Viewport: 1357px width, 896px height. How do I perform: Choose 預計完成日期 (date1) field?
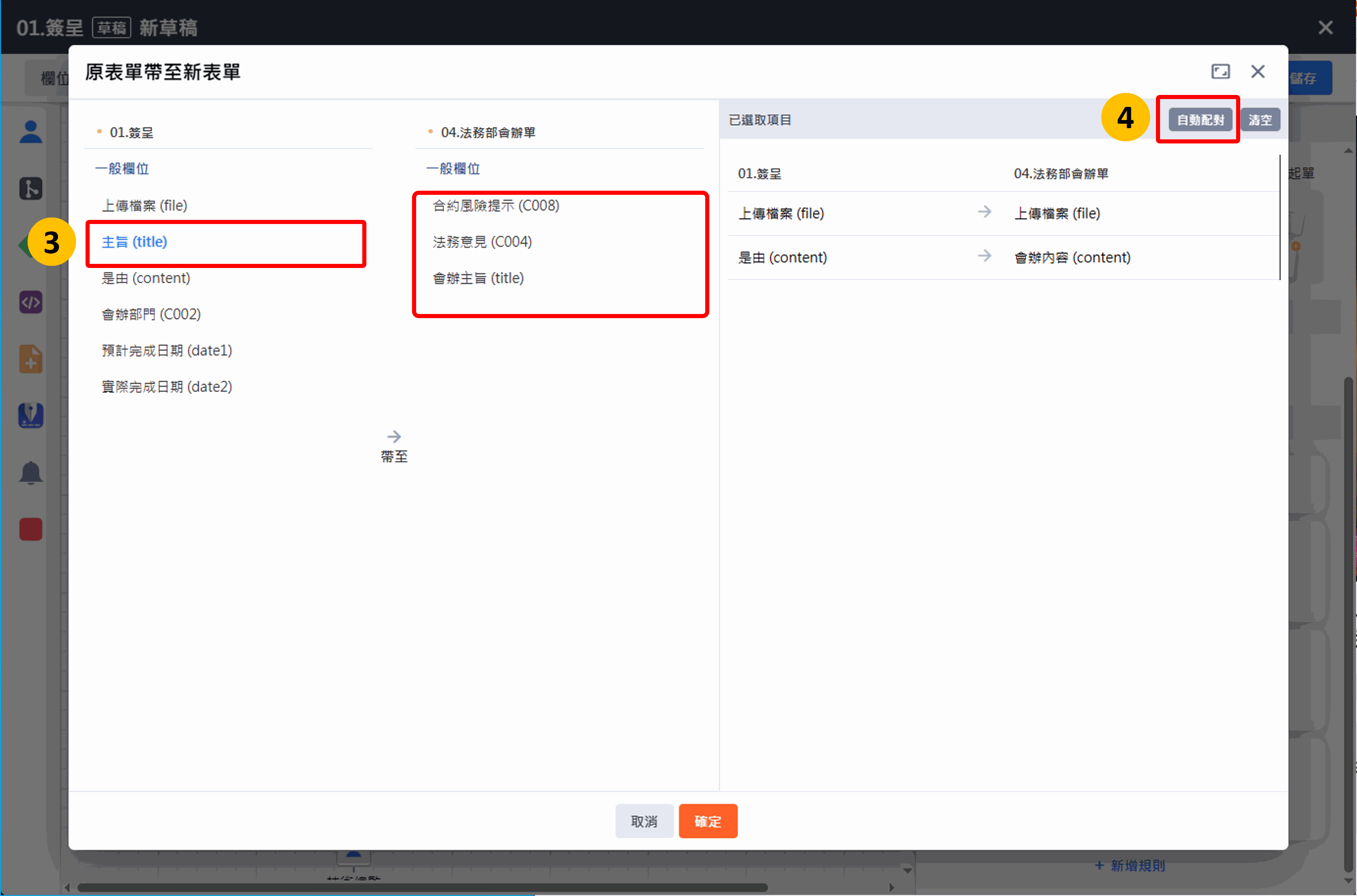click(167, 351)
